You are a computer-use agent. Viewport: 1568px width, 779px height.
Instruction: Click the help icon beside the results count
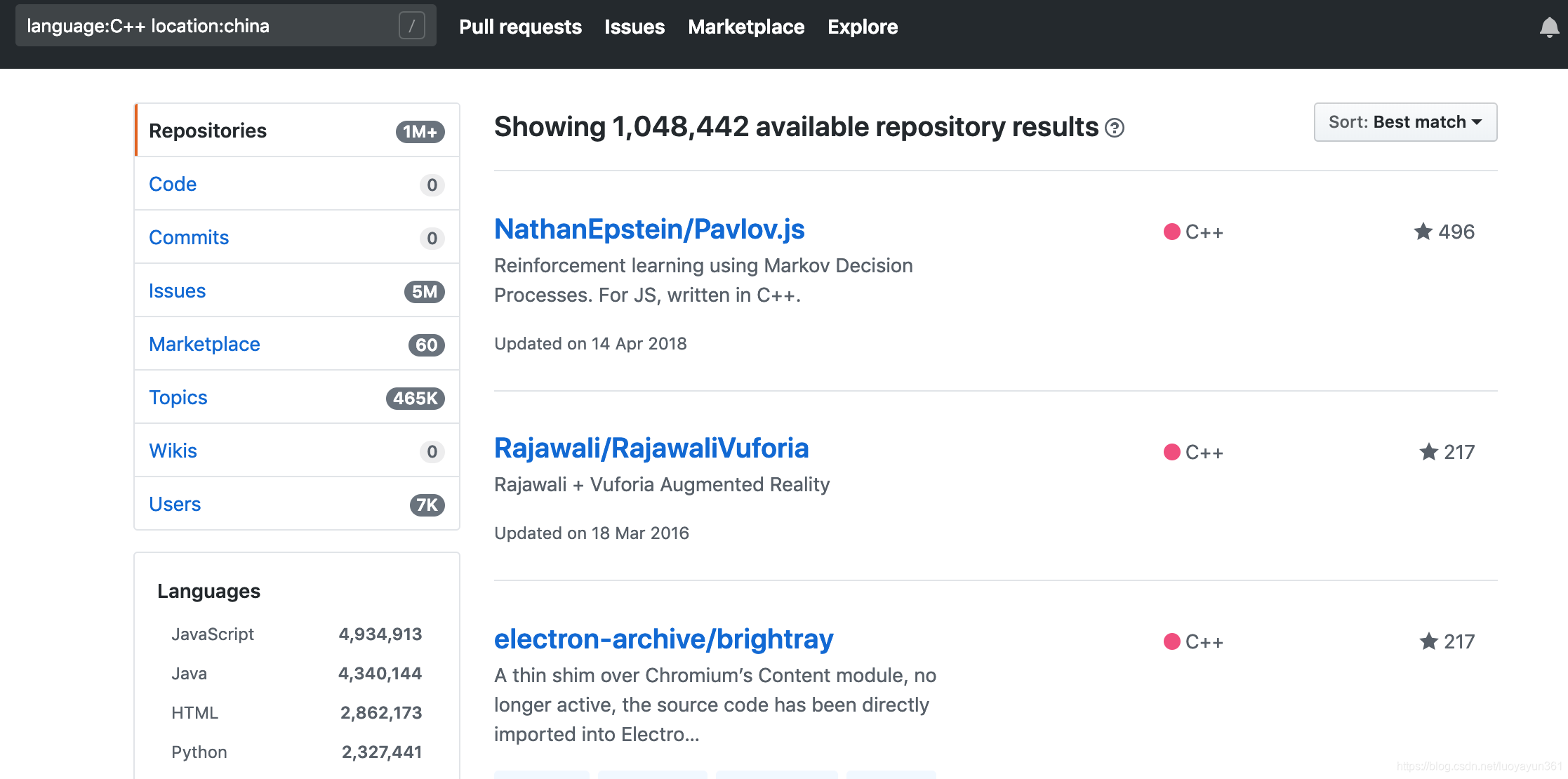1115,128
